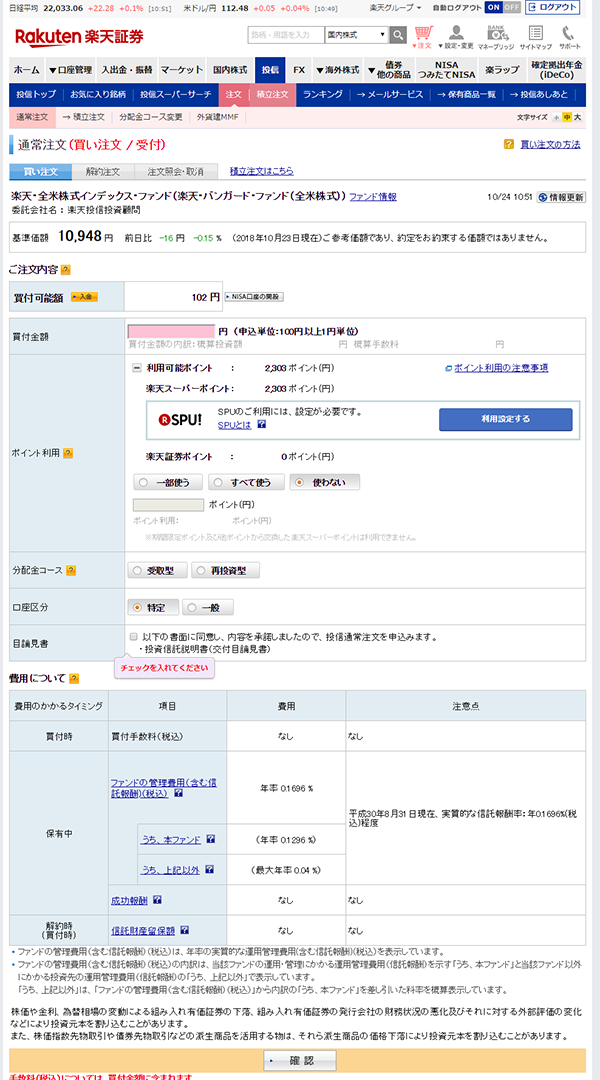Click help icon beside うち、上記以外
This screenshot has height=1080, width=600.
[209, 870]
